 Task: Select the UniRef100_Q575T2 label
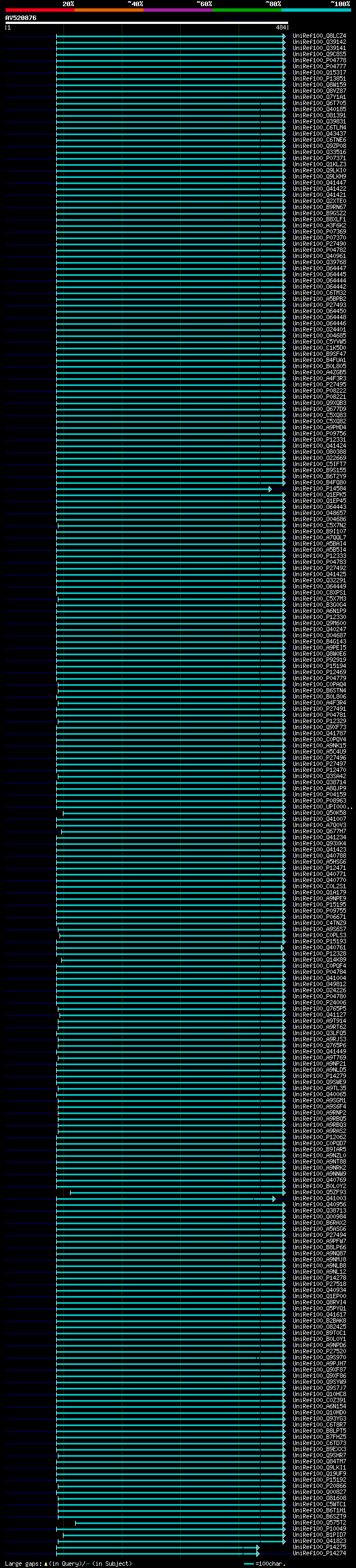point(319,1523)
